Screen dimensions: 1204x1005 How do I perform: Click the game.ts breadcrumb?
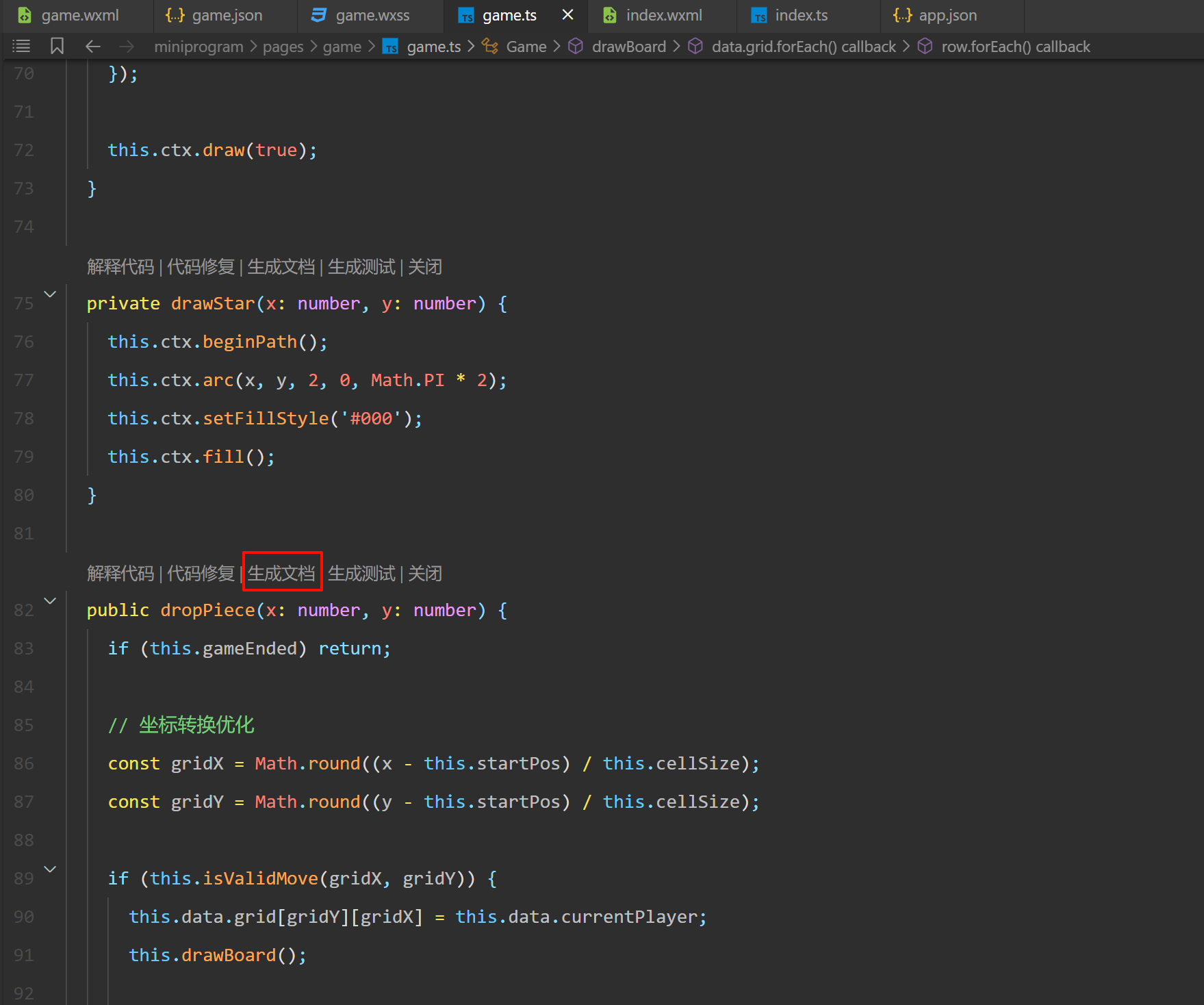[434, 47]
